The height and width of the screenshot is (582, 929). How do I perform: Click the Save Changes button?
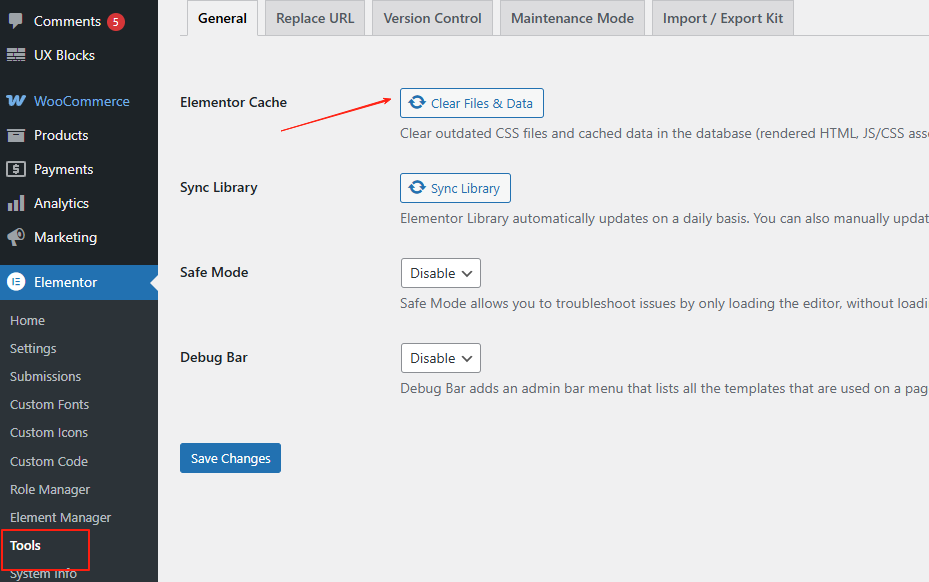(x=230, y=458)
